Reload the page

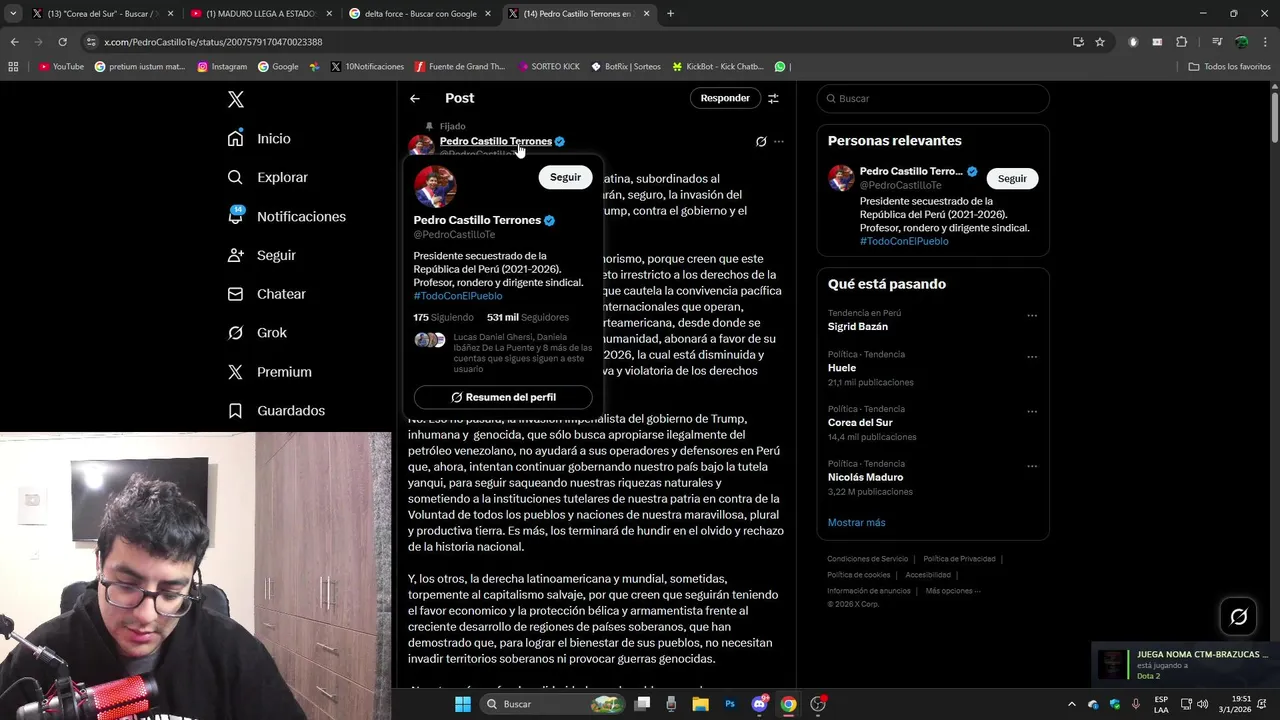tap(62, 42)
